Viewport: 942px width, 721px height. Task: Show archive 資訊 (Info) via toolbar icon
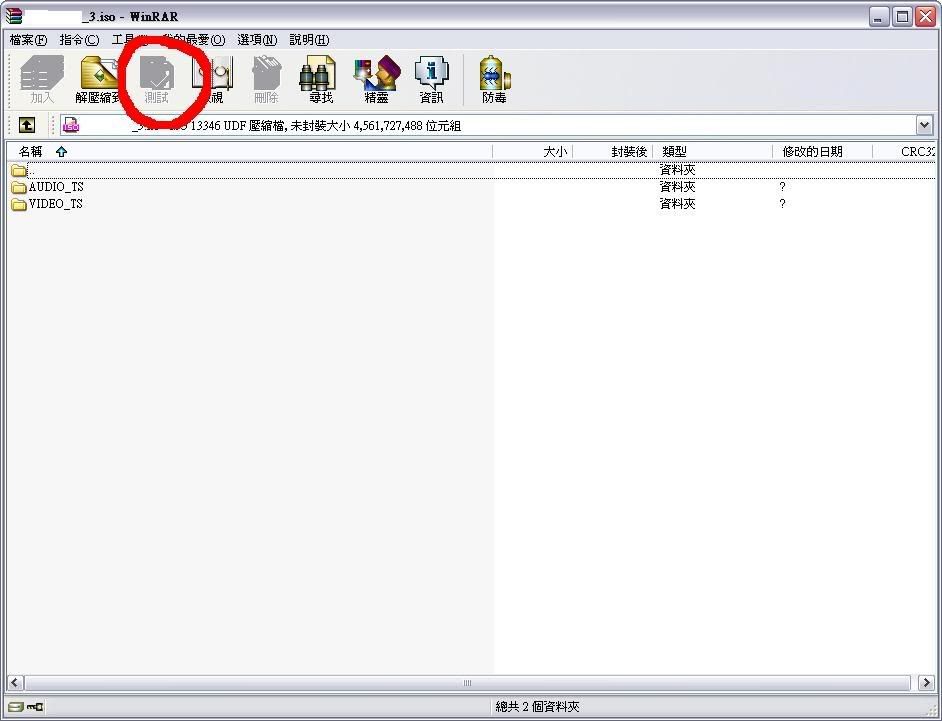click(431, 79)
